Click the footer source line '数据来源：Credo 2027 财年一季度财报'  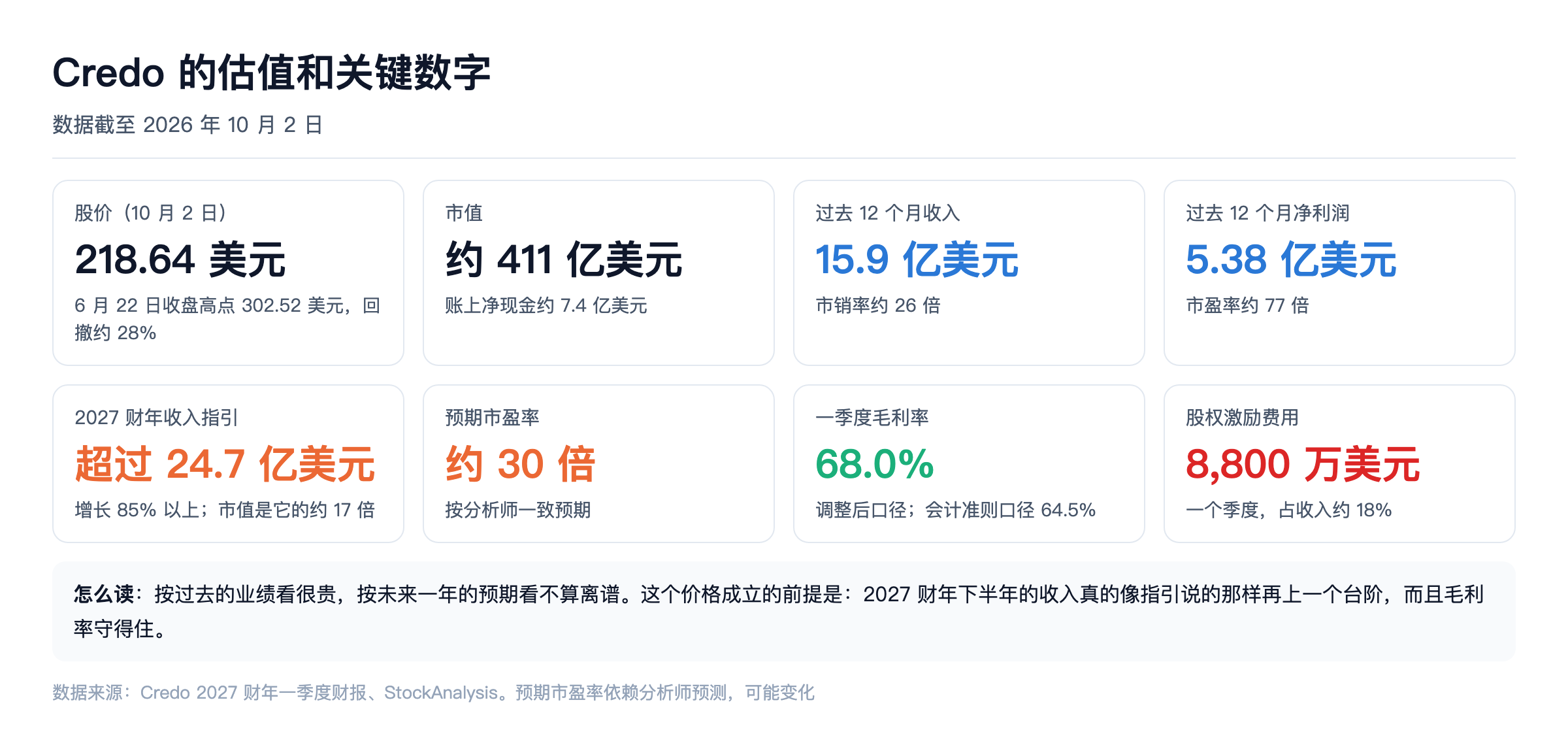tap(210, 693)
